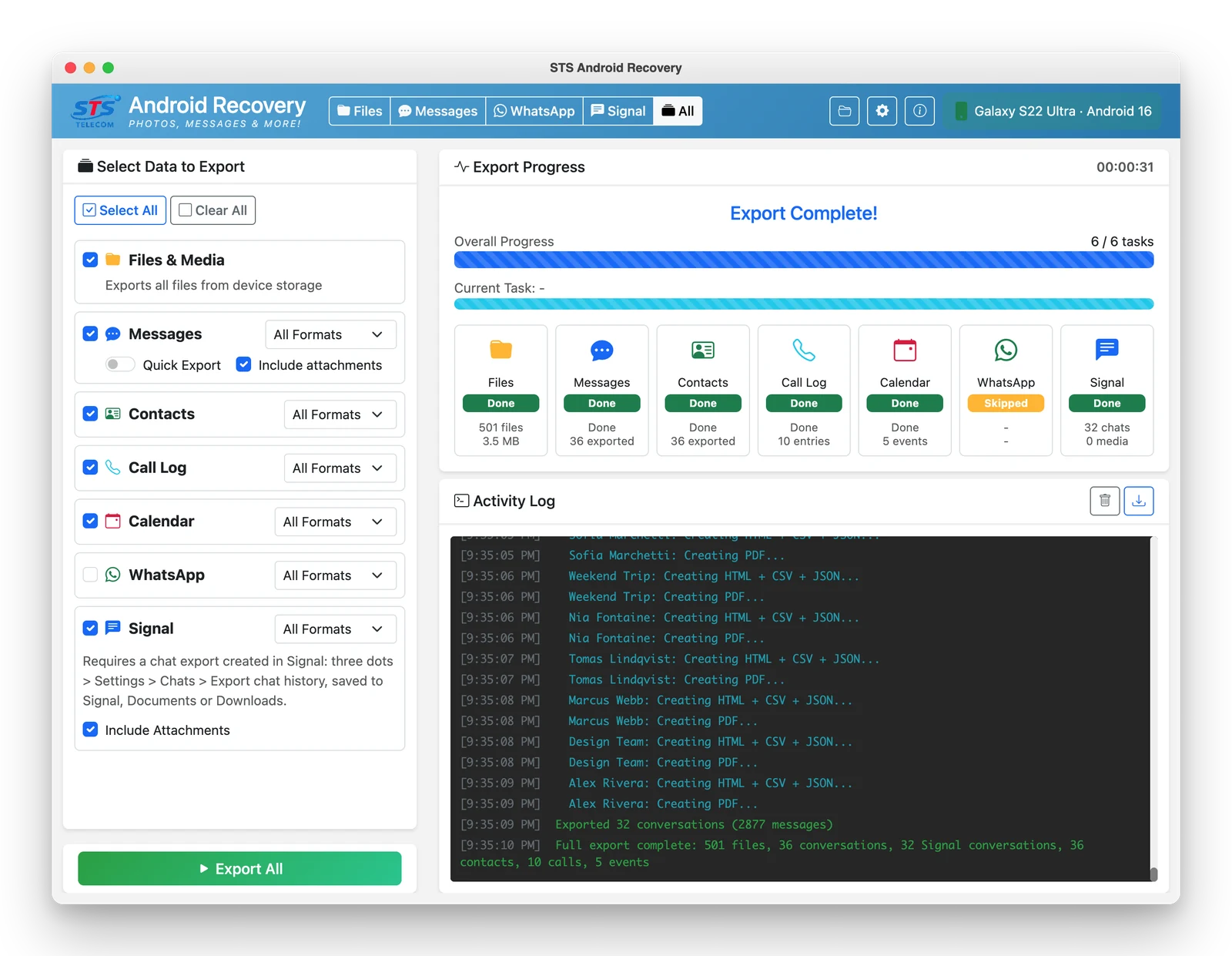Screen dimensions: 1232x956
Task: Switch to the Signal tab
Action: point(618,111)
